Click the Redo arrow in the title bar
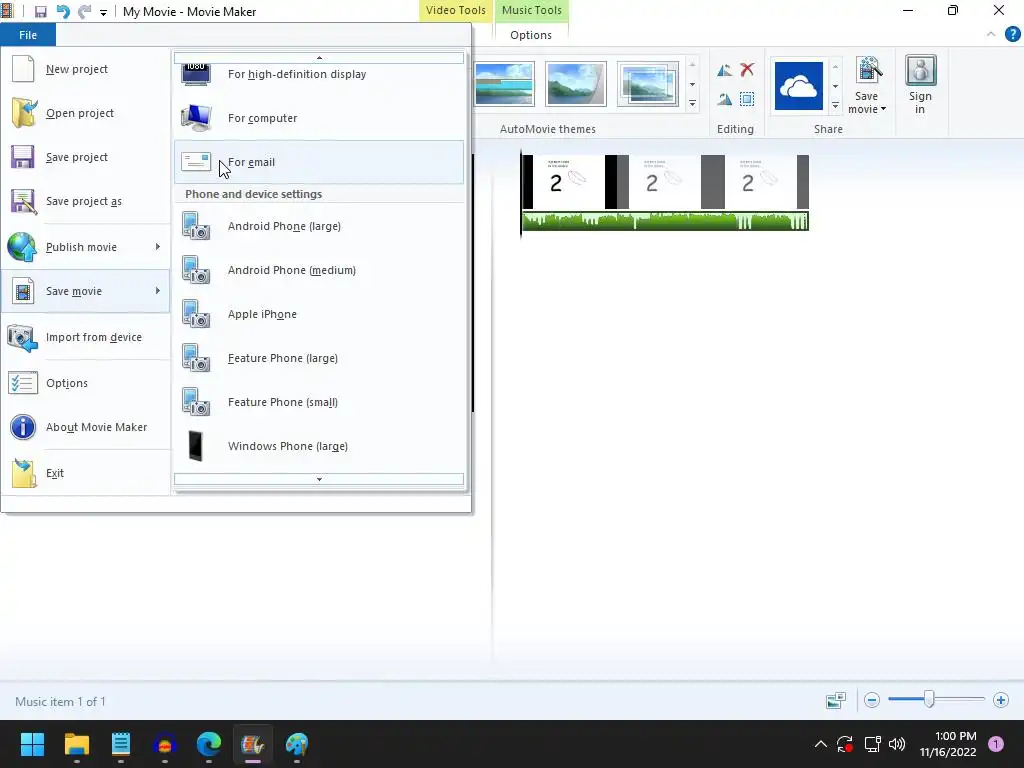The width and height of the screenshot is (1024, 768). pos(84,12)
